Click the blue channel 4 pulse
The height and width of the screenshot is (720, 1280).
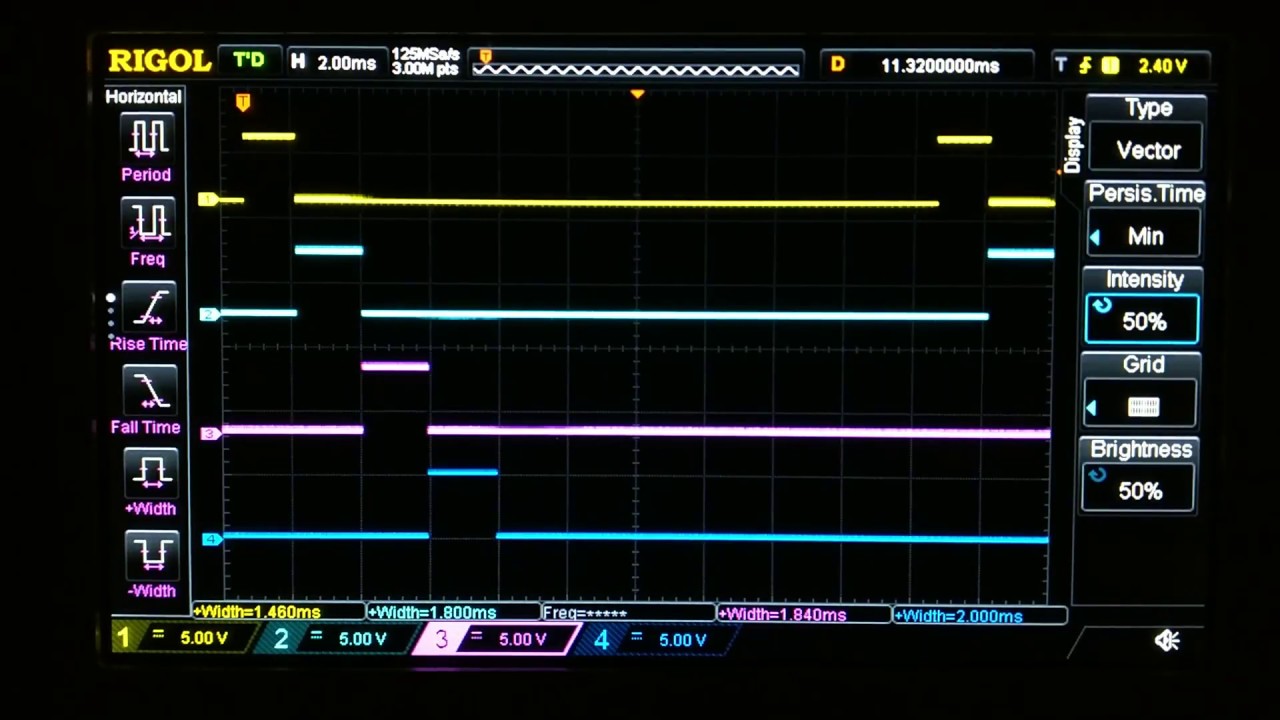coord(462,472)
